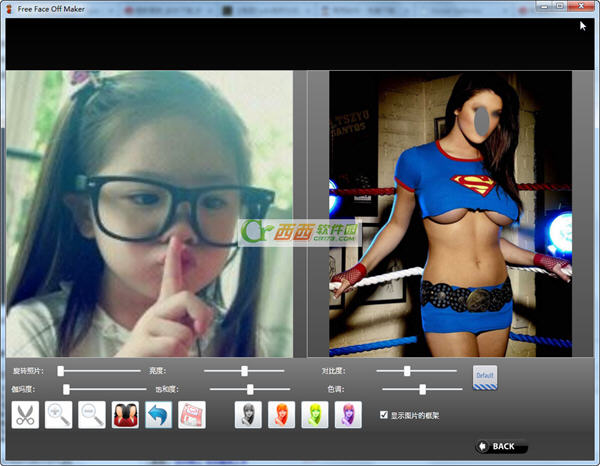Image resolution: width=600 pixels, height=466 pixels.
Task: Go back using the BACK button
Action: pyautogui.click(x=501, y=446)
